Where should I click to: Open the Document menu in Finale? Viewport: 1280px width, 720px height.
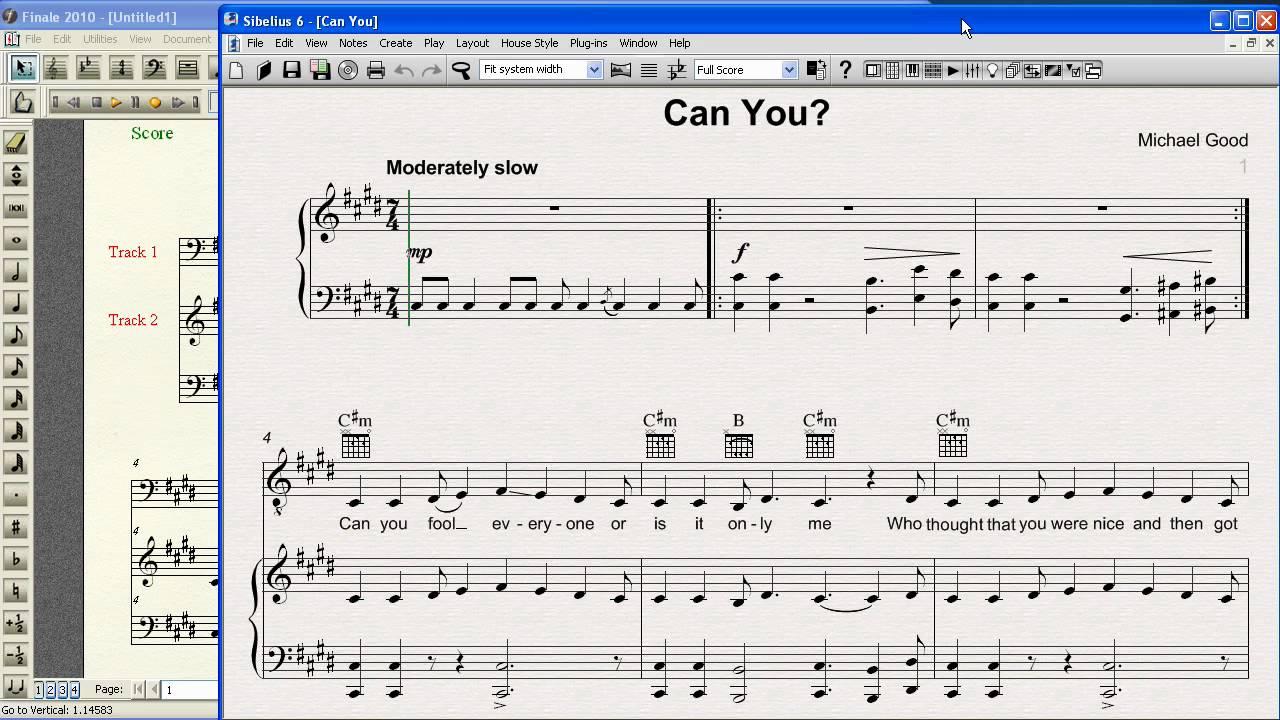coord(187,39)
